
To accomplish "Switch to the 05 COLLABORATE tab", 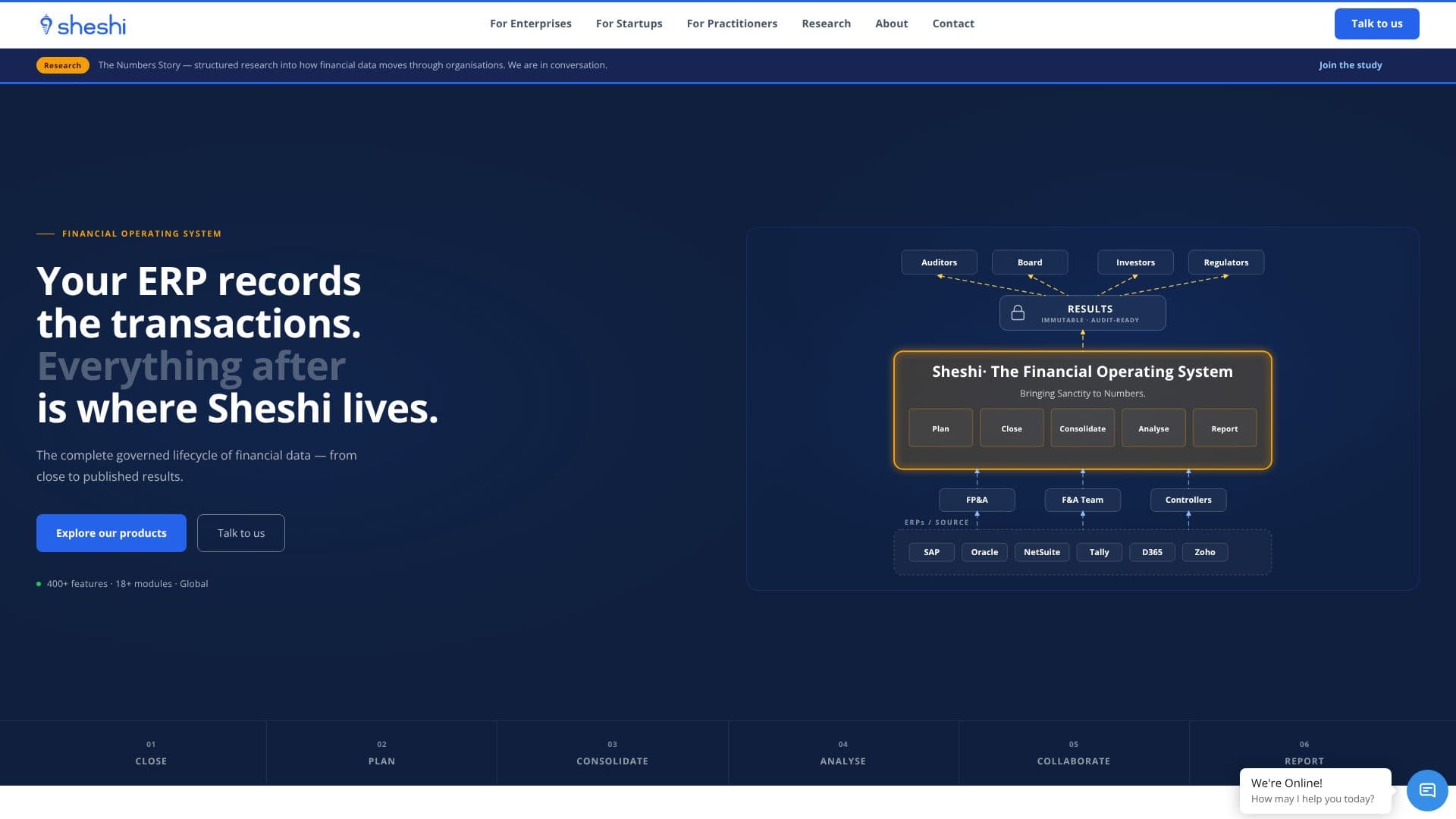I will pyautogui.click(x=1074, y=753).
